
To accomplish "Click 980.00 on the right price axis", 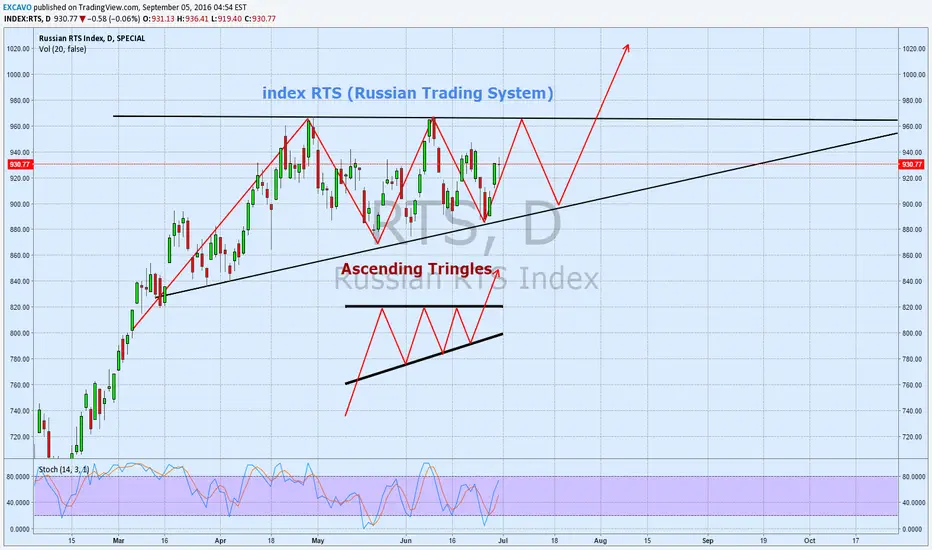I will pos(914,101).
